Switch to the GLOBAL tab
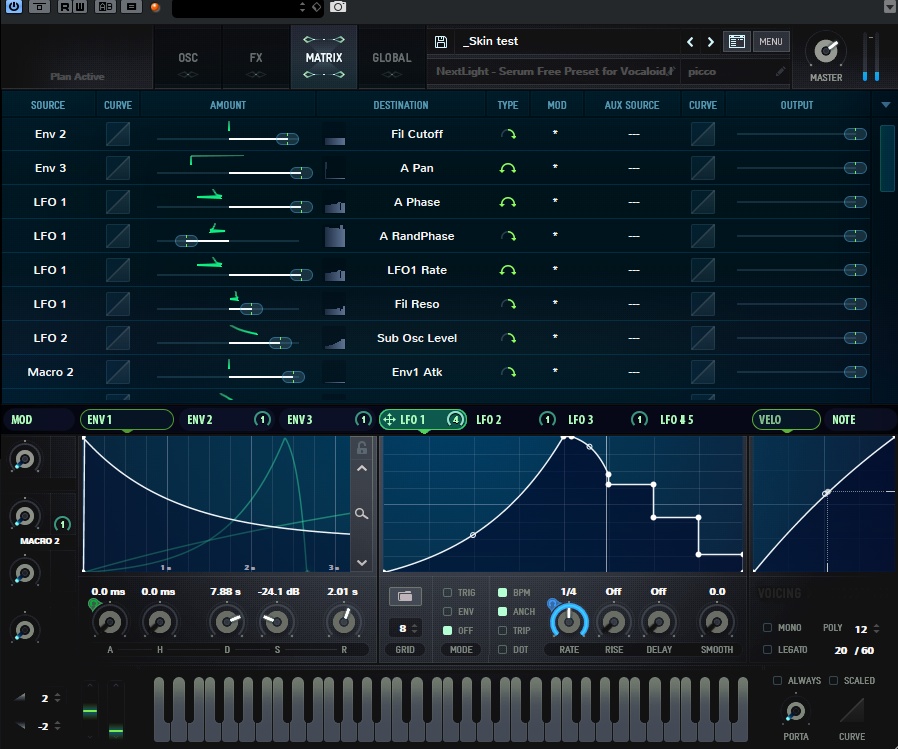Viewport: 898px width, 749px height. coord(390,57)
